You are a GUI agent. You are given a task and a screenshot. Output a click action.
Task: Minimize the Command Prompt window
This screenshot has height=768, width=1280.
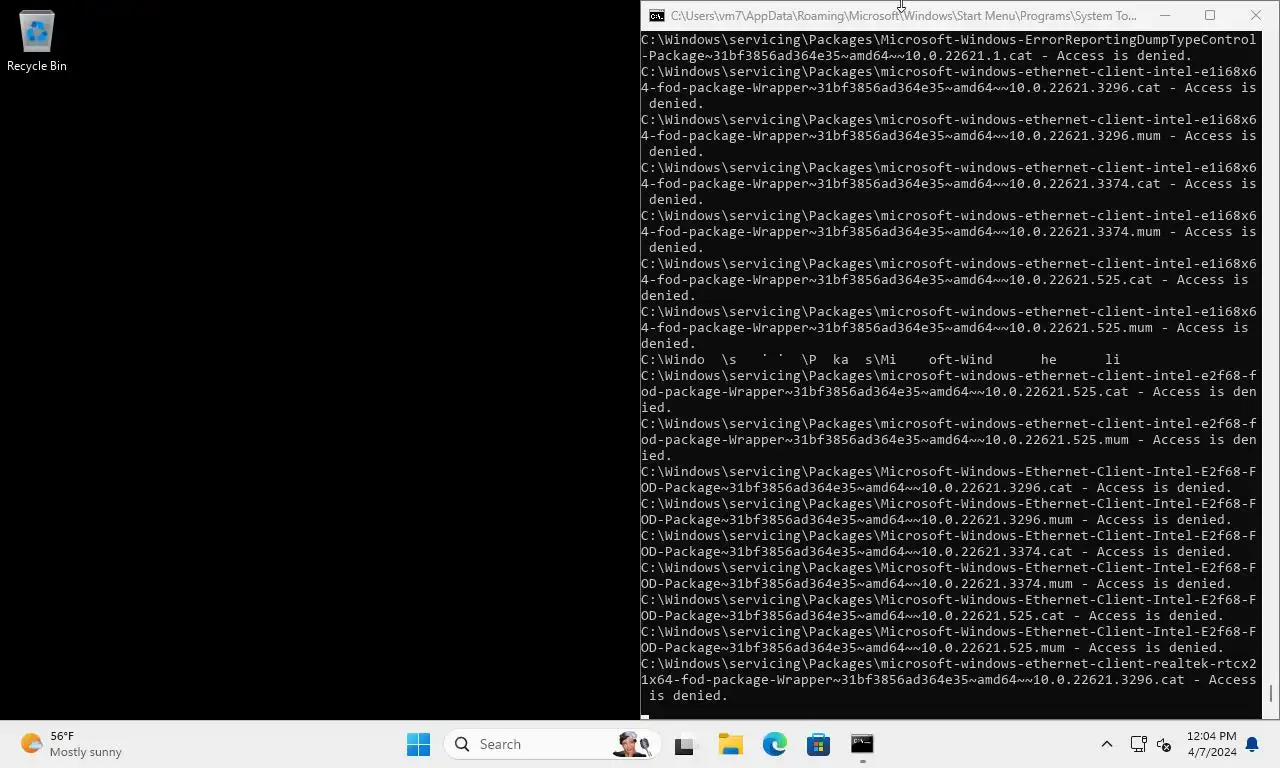tap(1164, 15)
